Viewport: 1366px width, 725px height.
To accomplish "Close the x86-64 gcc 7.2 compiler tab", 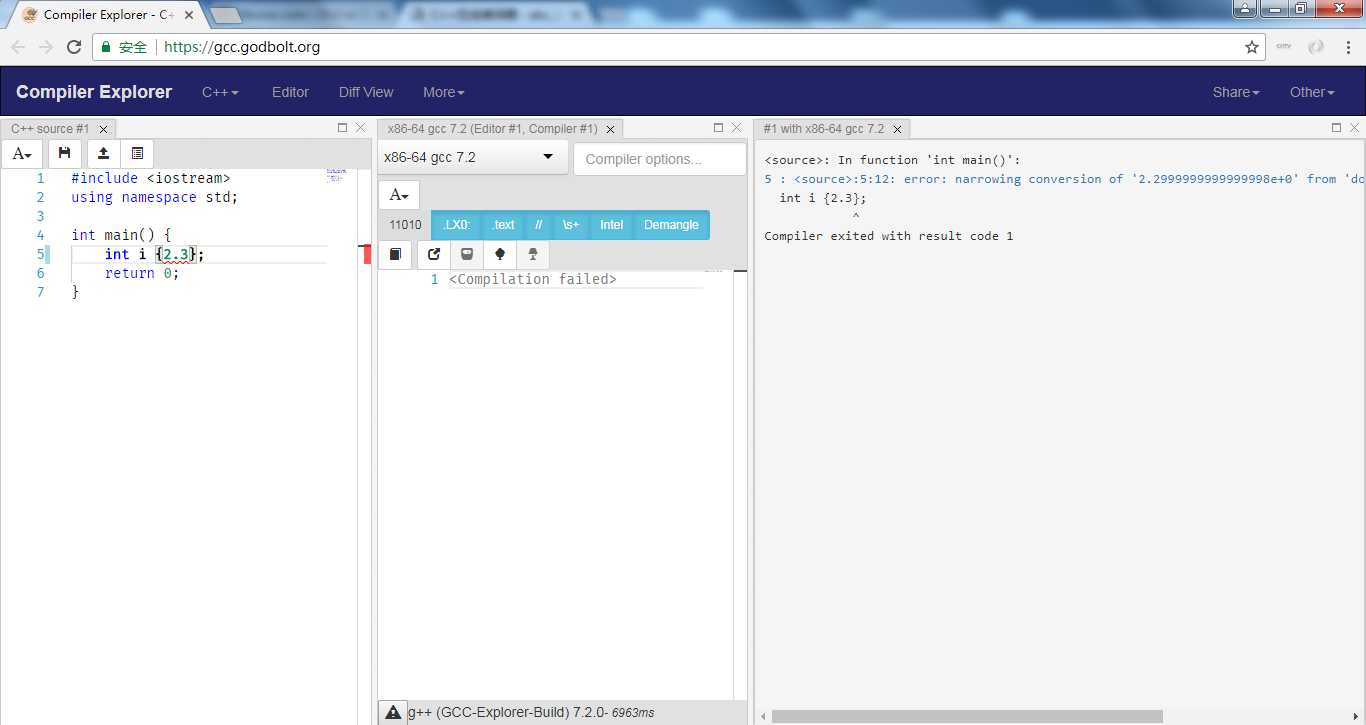I will [x=610, y=129].
